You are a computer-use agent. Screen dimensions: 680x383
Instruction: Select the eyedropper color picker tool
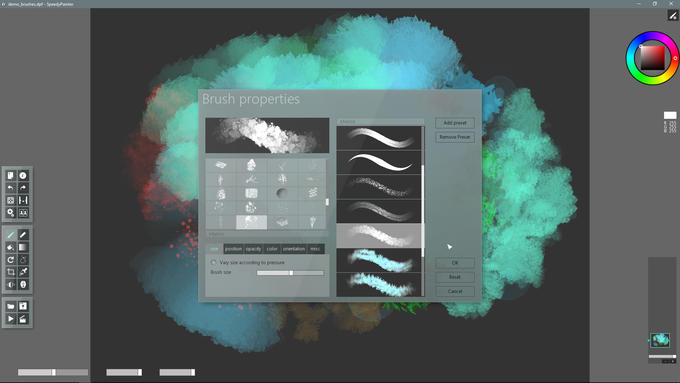coord(23,272)
